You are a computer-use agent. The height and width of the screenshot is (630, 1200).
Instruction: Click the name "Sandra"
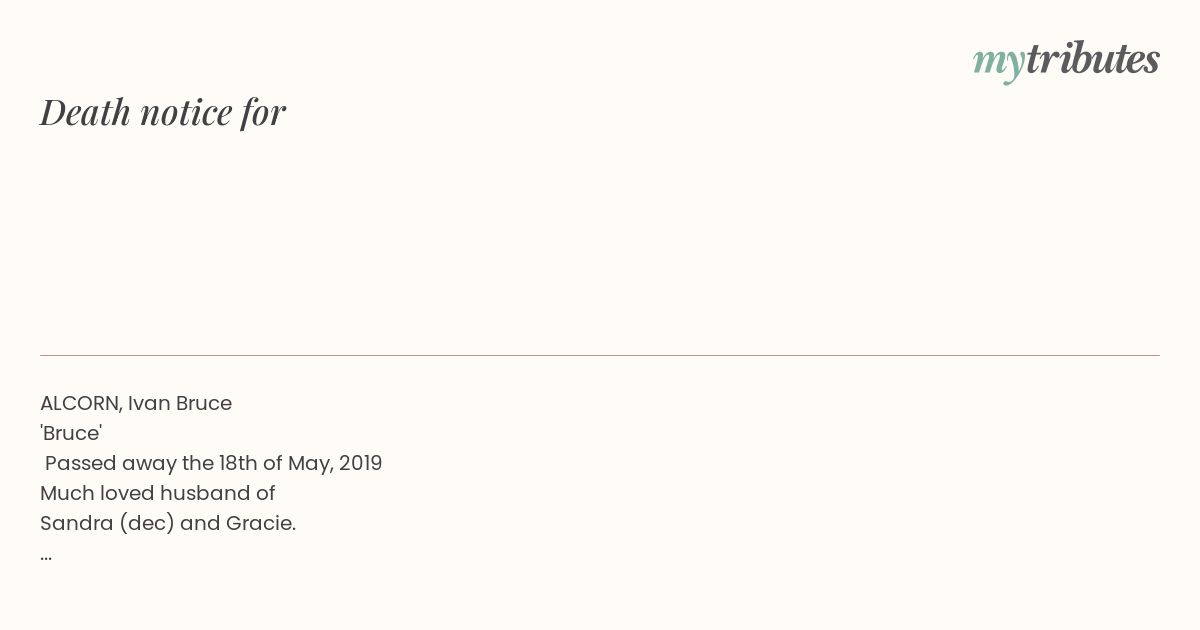coord(77,524)
